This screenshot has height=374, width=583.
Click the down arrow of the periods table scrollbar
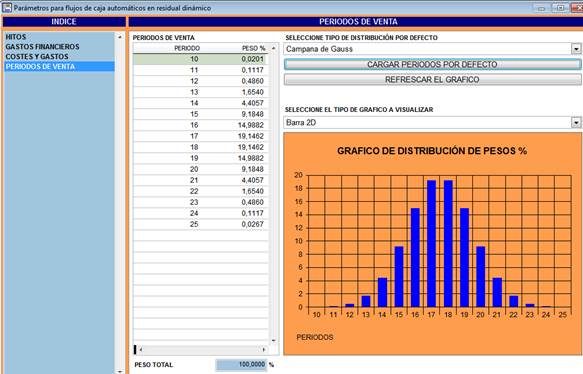click(x=274, y=340)
